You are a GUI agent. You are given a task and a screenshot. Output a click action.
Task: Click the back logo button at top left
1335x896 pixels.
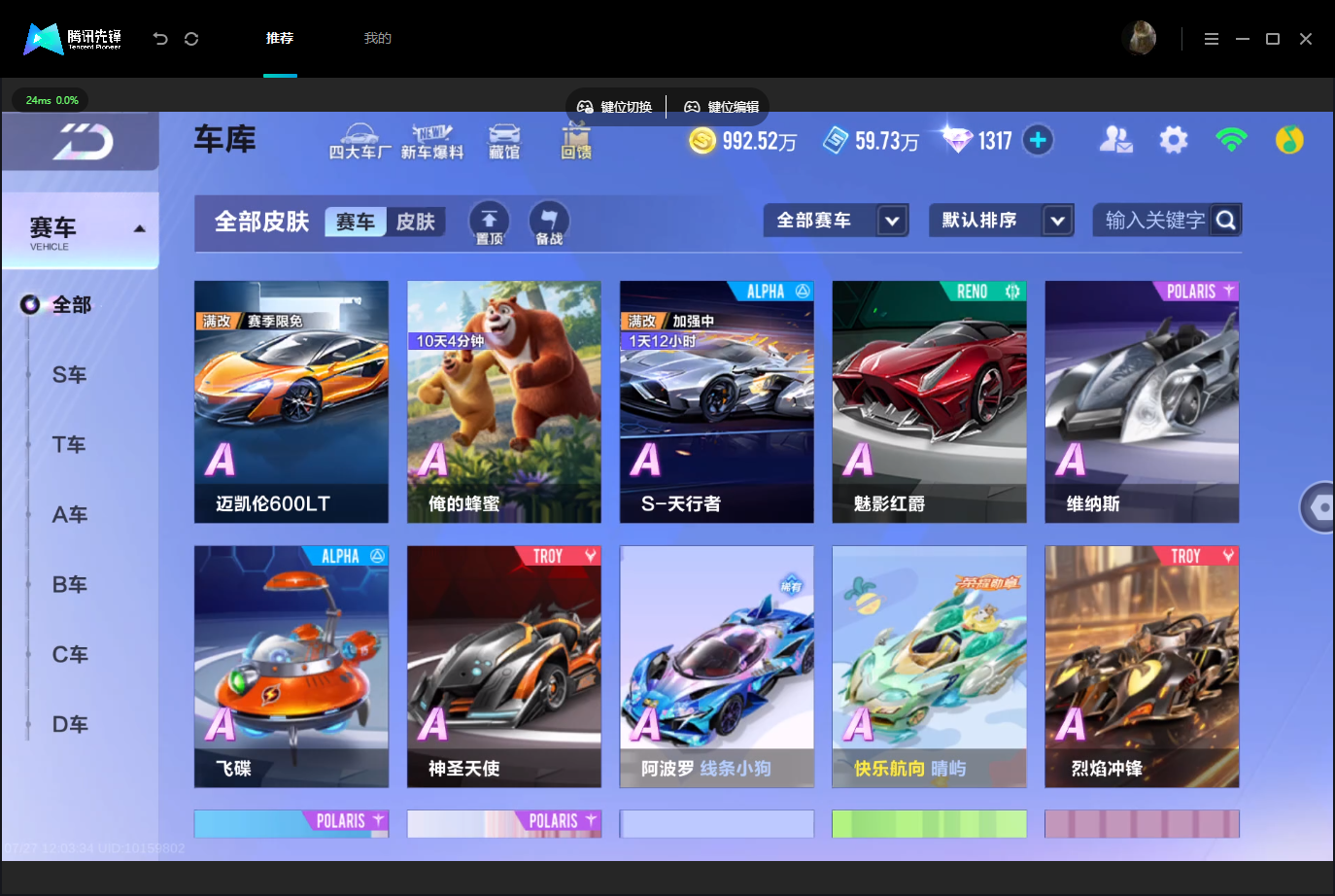click(x=81, y=142)
